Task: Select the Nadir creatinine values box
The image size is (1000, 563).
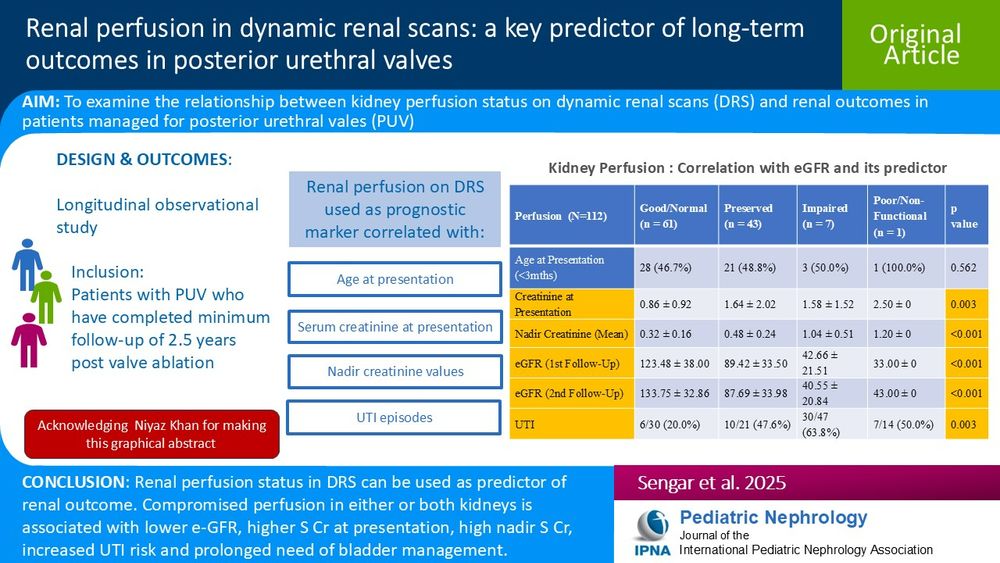Action: pyautogui.click(x=395, y=371)
